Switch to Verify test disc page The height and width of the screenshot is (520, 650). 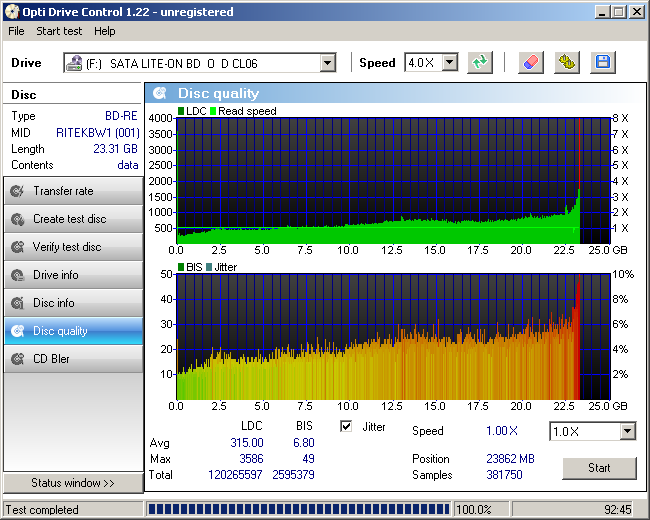(x=73, y=247)
